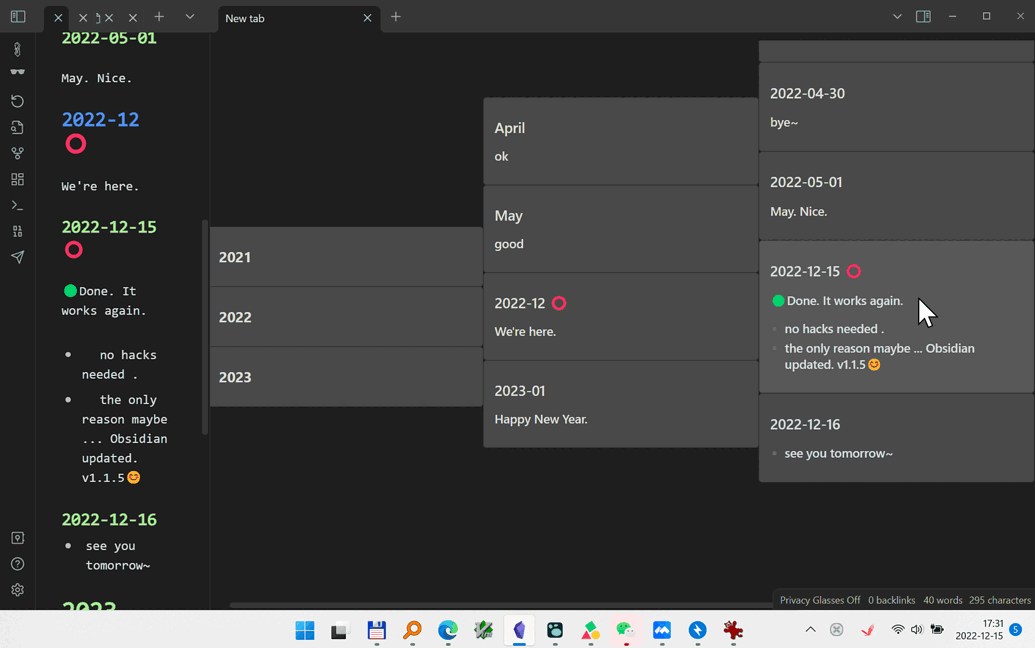Toggle Privacy Glasses Off in status bar
The width and height of the screenshot is (1035, 648).
(x=819, y=600)
